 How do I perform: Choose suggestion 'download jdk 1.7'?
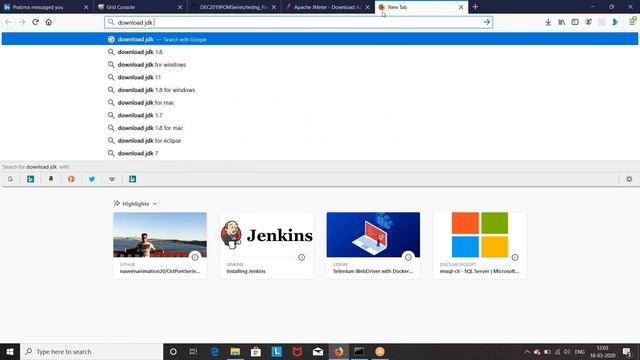point(320,115)
